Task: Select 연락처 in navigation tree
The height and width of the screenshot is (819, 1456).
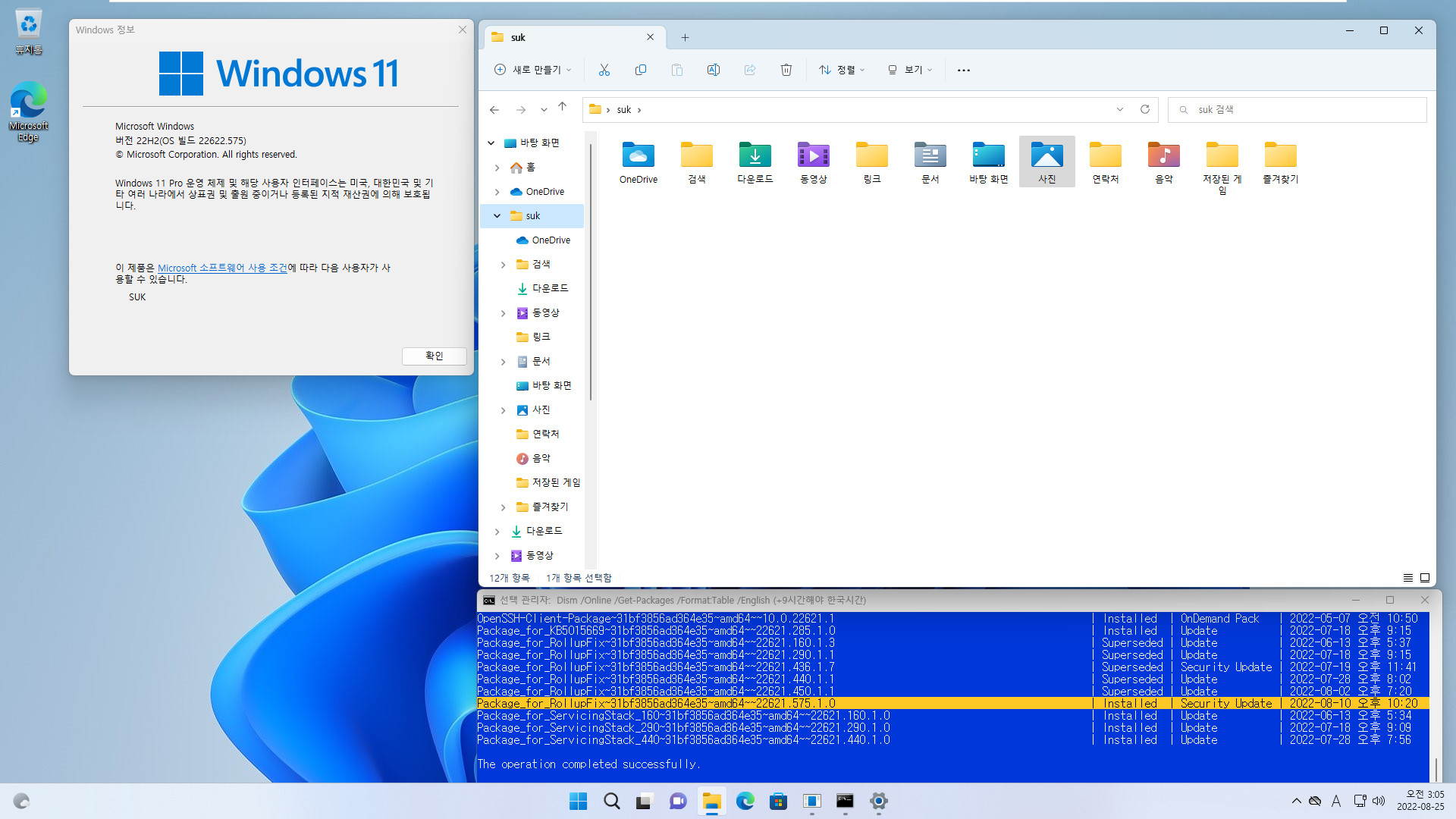Action: (545, 434)
